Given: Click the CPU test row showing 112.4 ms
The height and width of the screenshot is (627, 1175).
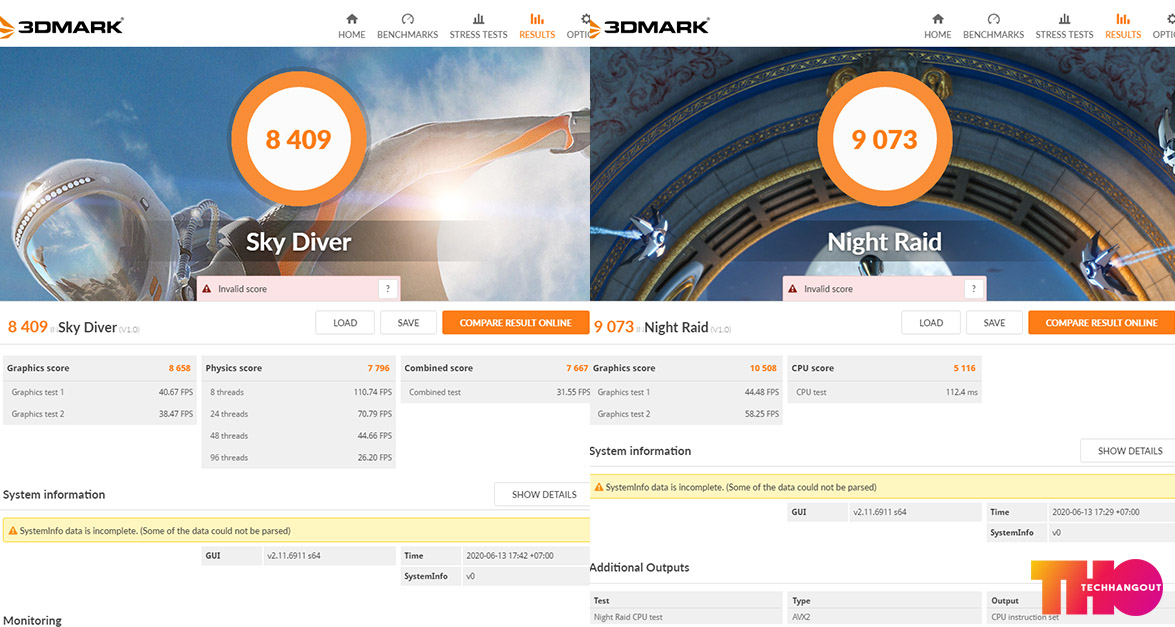Looking at the screenshot, I should click(x=884, y=392).
